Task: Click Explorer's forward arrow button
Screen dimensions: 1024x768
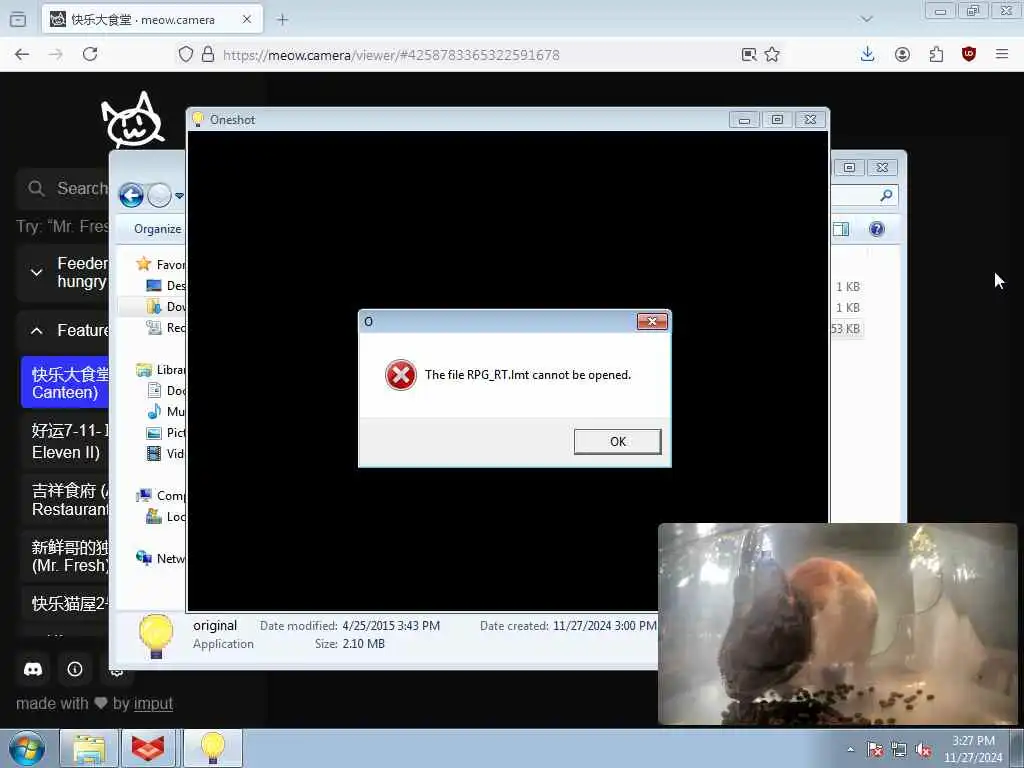Action: (159, 195)
